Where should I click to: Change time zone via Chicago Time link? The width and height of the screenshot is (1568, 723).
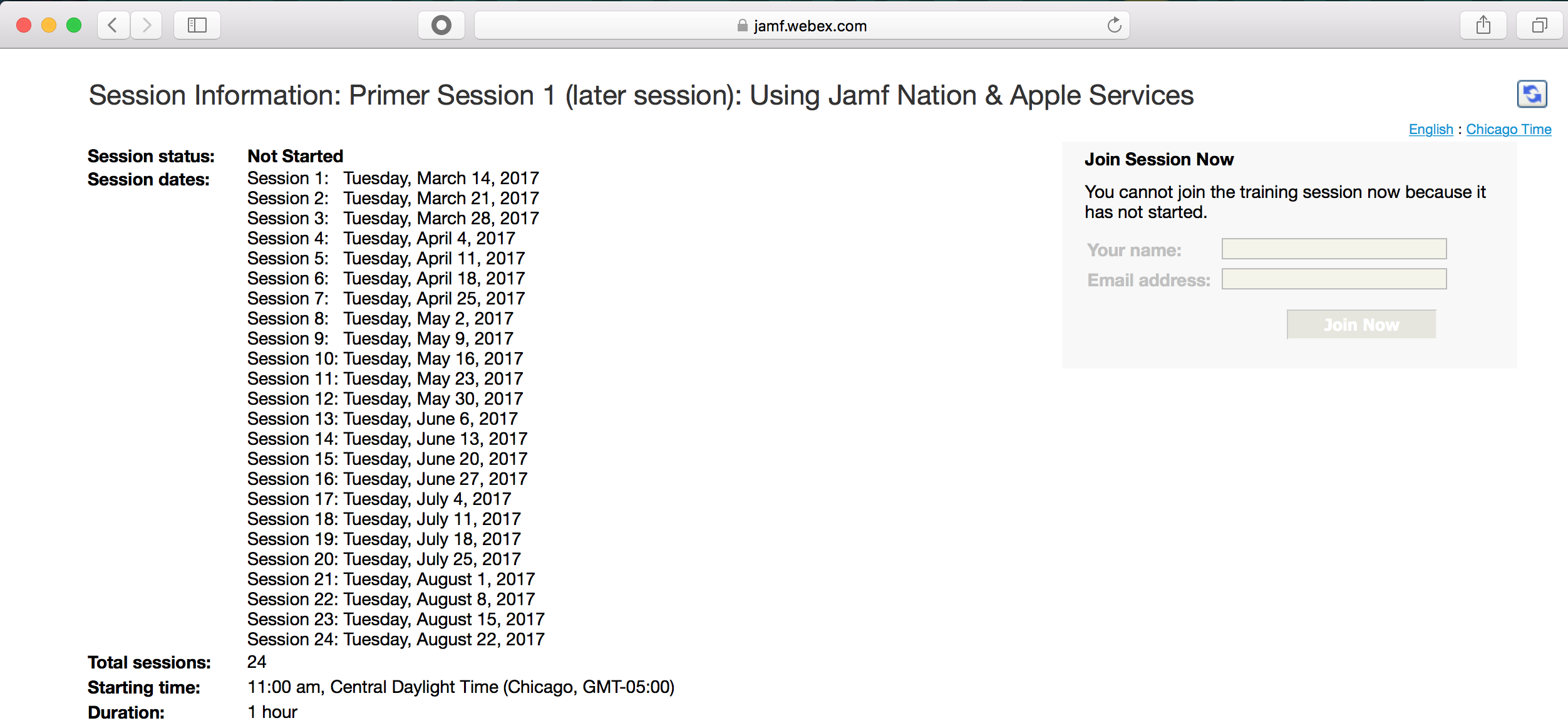[1509, 129]
